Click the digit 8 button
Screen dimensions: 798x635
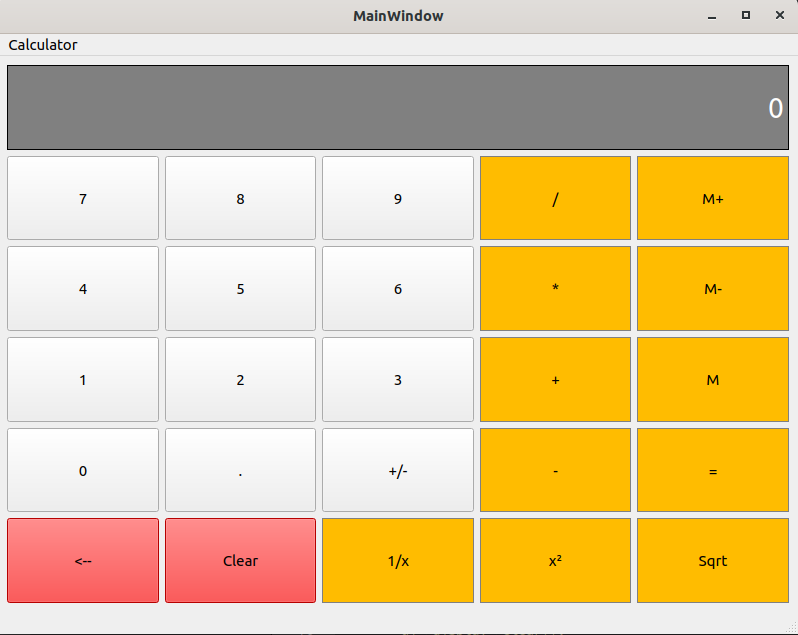point(240,198)
